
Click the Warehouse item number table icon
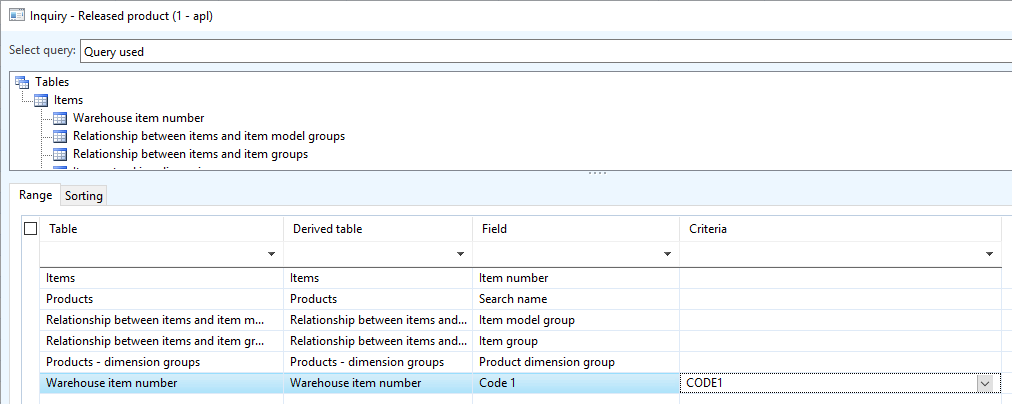pyautogui.click(x=60, y=119)
